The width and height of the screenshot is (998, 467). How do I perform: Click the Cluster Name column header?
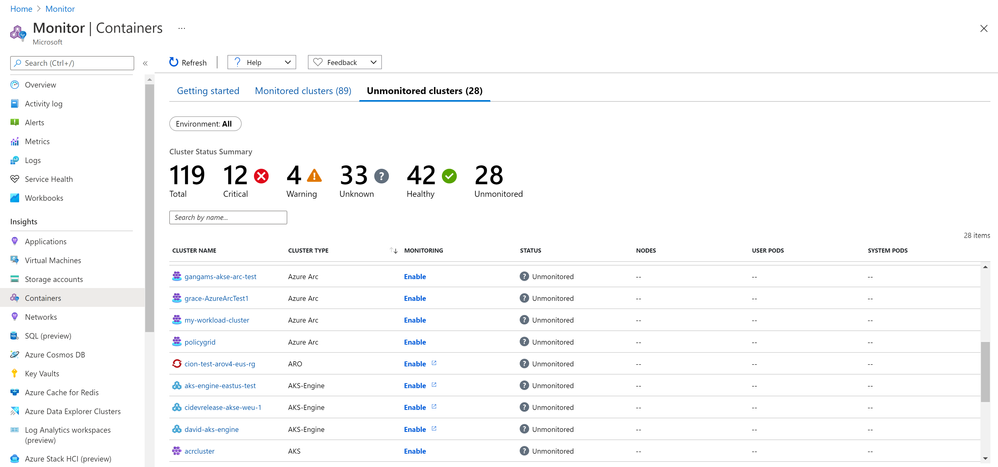point(194,251)
